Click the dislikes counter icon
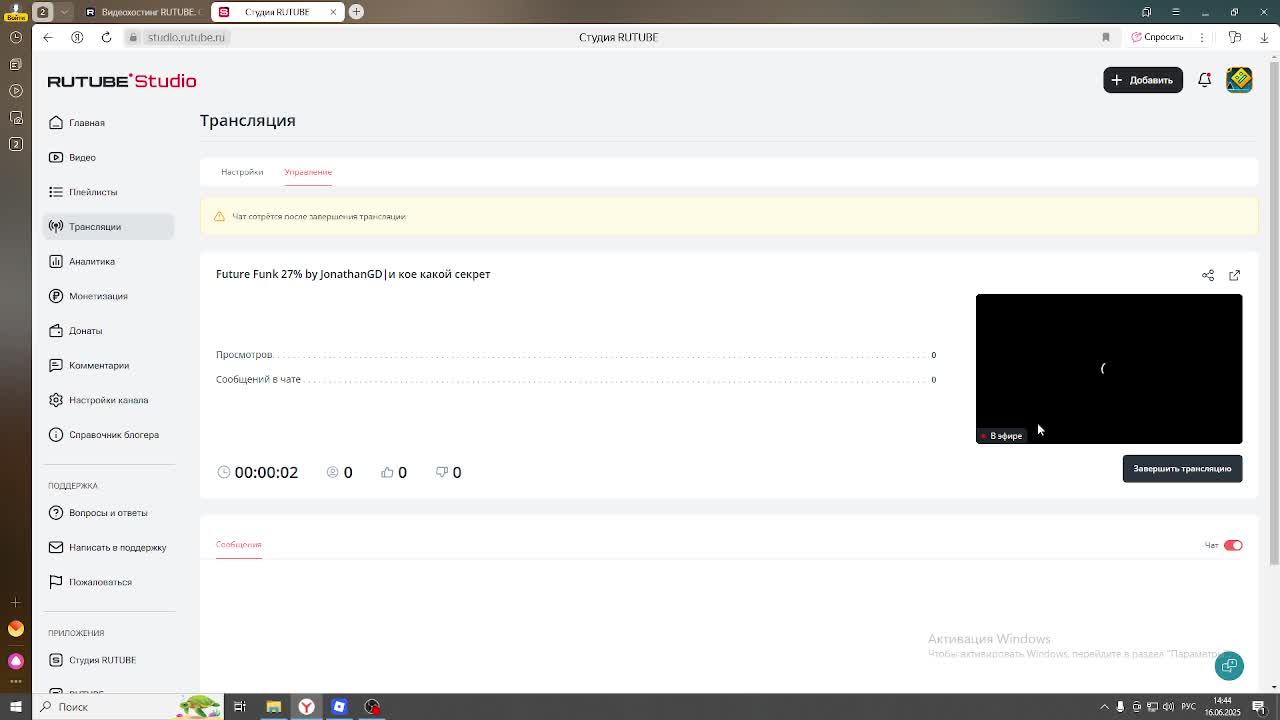The width and height of the screenshot is (1280, 720). pyautogui.click(x=441, y=472)
